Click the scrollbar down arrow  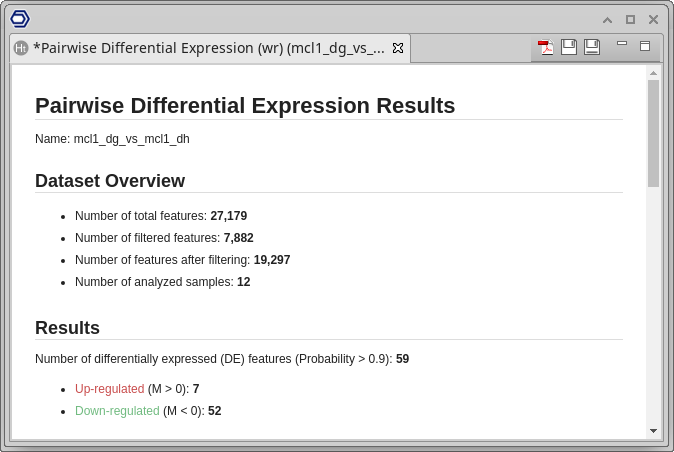pos(653,430)
